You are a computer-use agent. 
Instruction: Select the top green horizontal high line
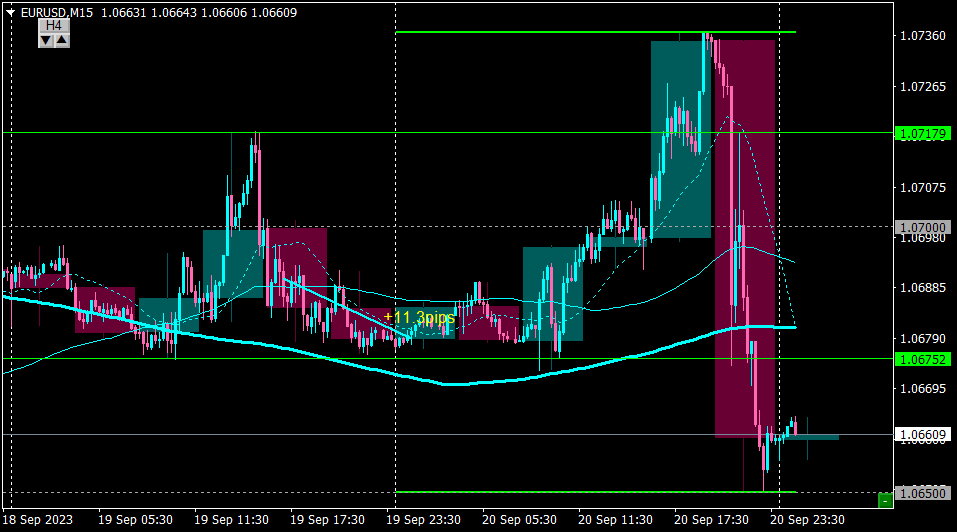(595, 32)
